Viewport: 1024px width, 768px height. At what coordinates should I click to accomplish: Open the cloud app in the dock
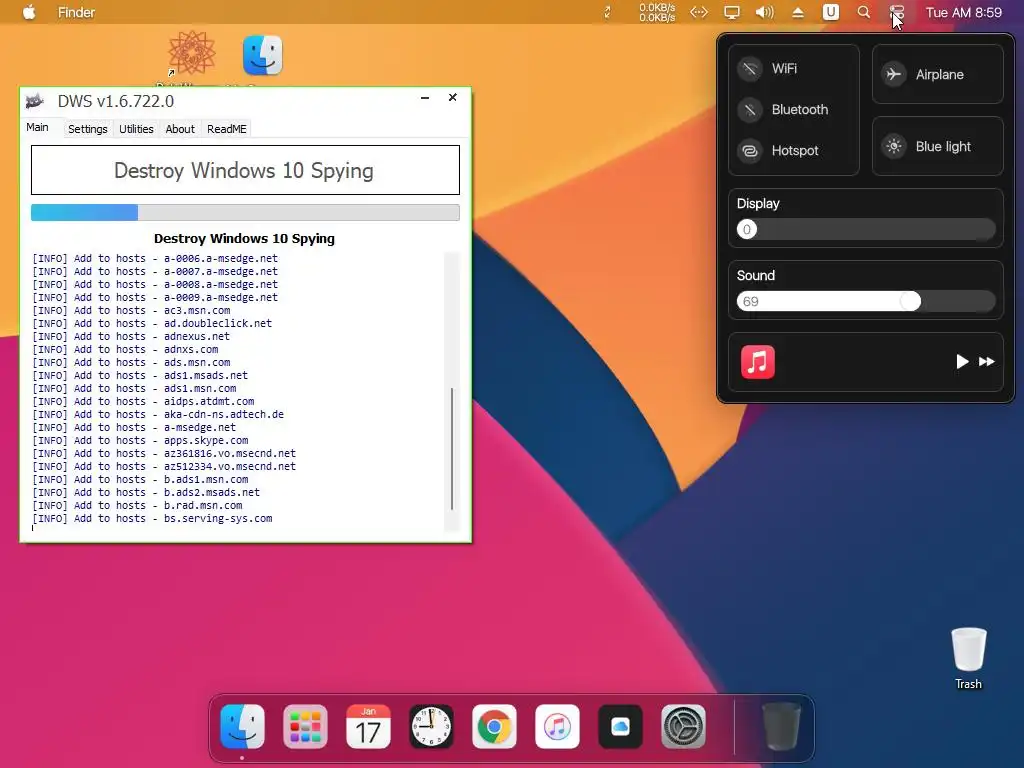click(620, 726)
